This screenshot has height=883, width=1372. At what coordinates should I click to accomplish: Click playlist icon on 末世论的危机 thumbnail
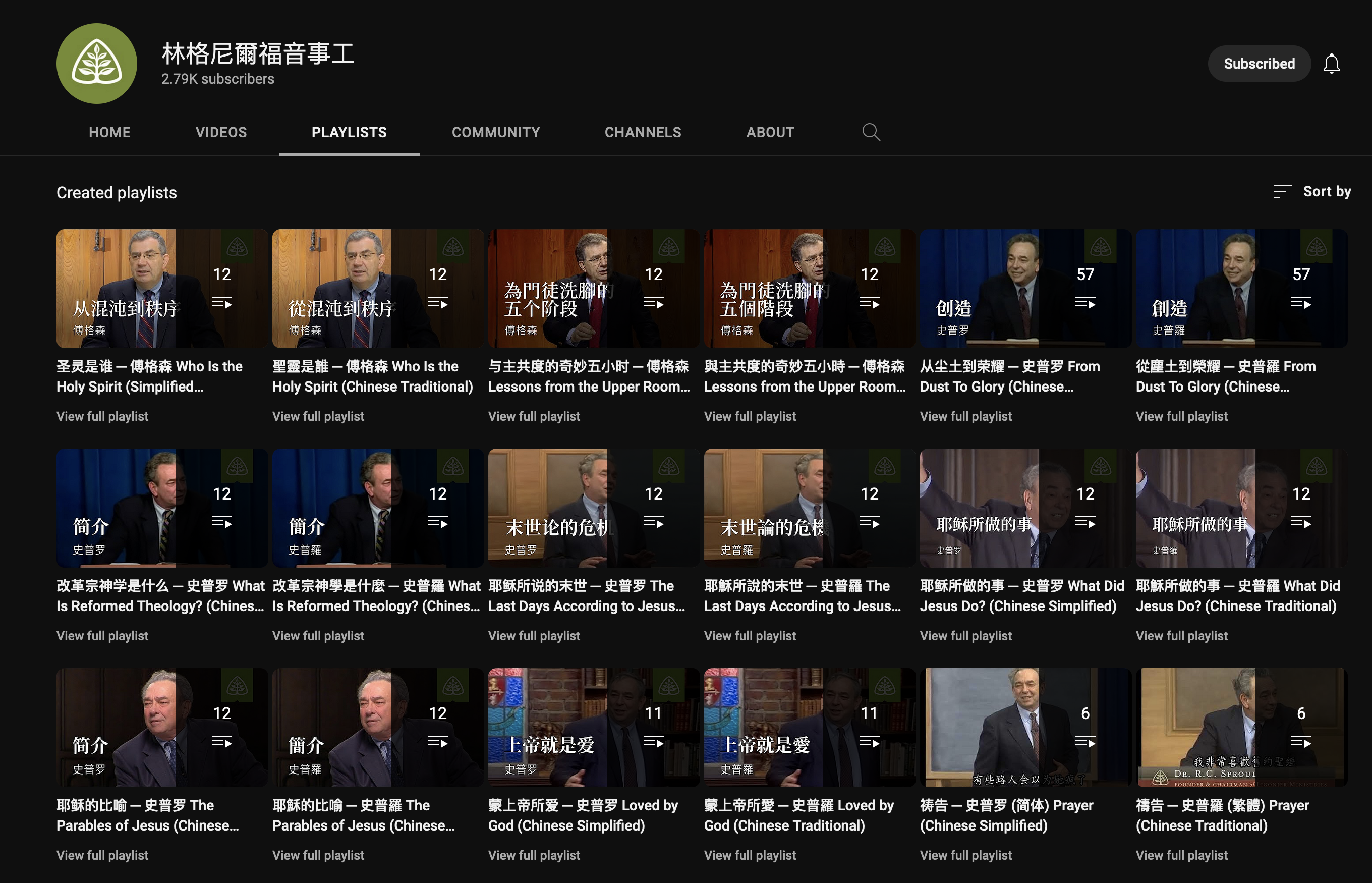[653, 522]
